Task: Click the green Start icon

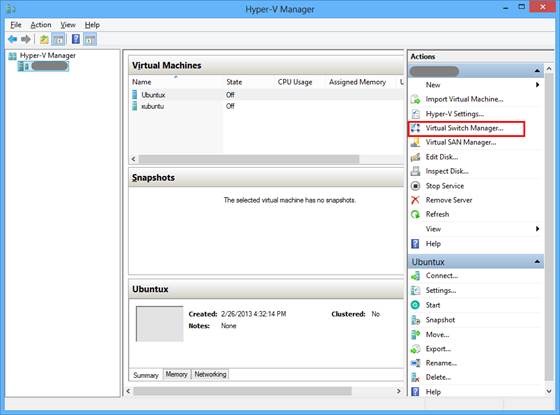Action: 415,305
